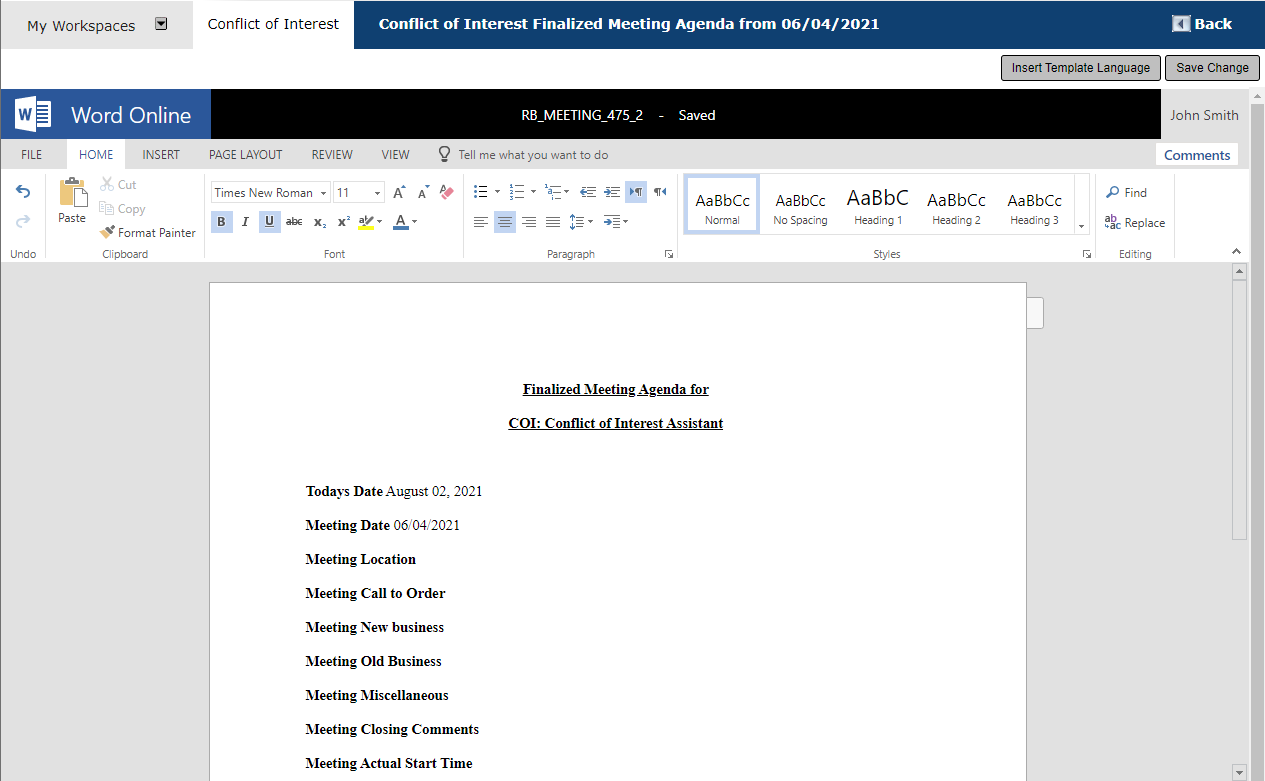Screen dimensions: 1265x781
Task: Select the Format Painter tool
Action: coord(148,232)
